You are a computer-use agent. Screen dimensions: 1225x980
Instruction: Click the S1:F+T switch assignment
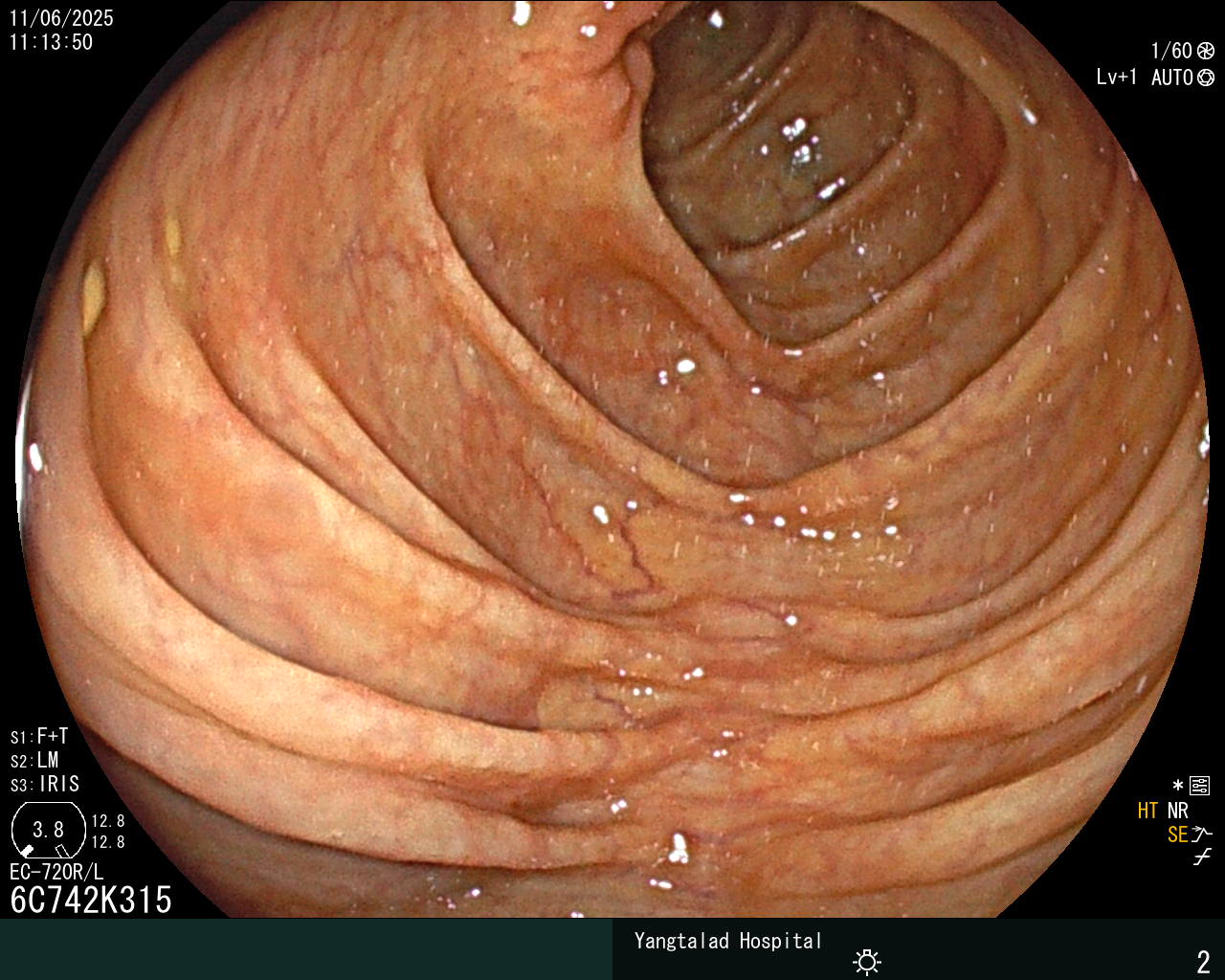[x=39, y=736]
